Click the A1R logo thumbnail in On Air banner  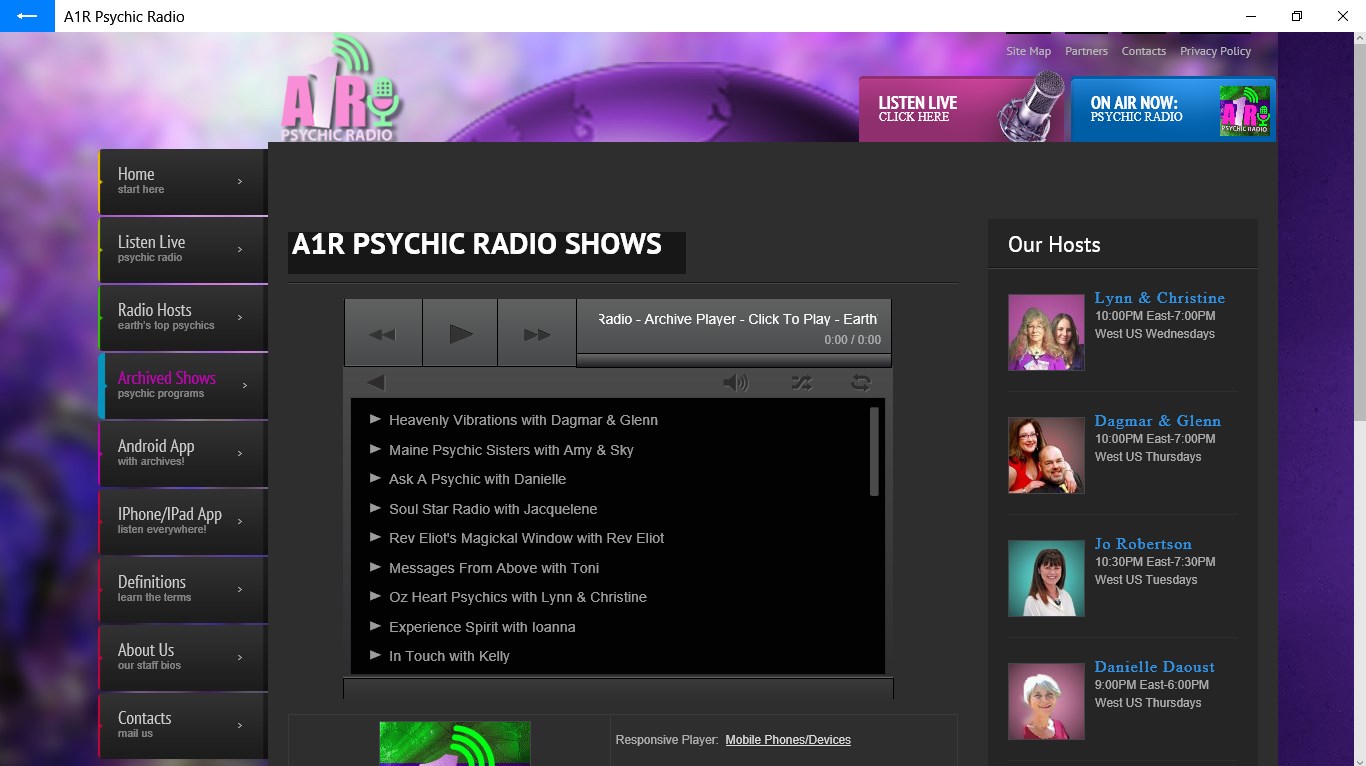point(1244,111)
